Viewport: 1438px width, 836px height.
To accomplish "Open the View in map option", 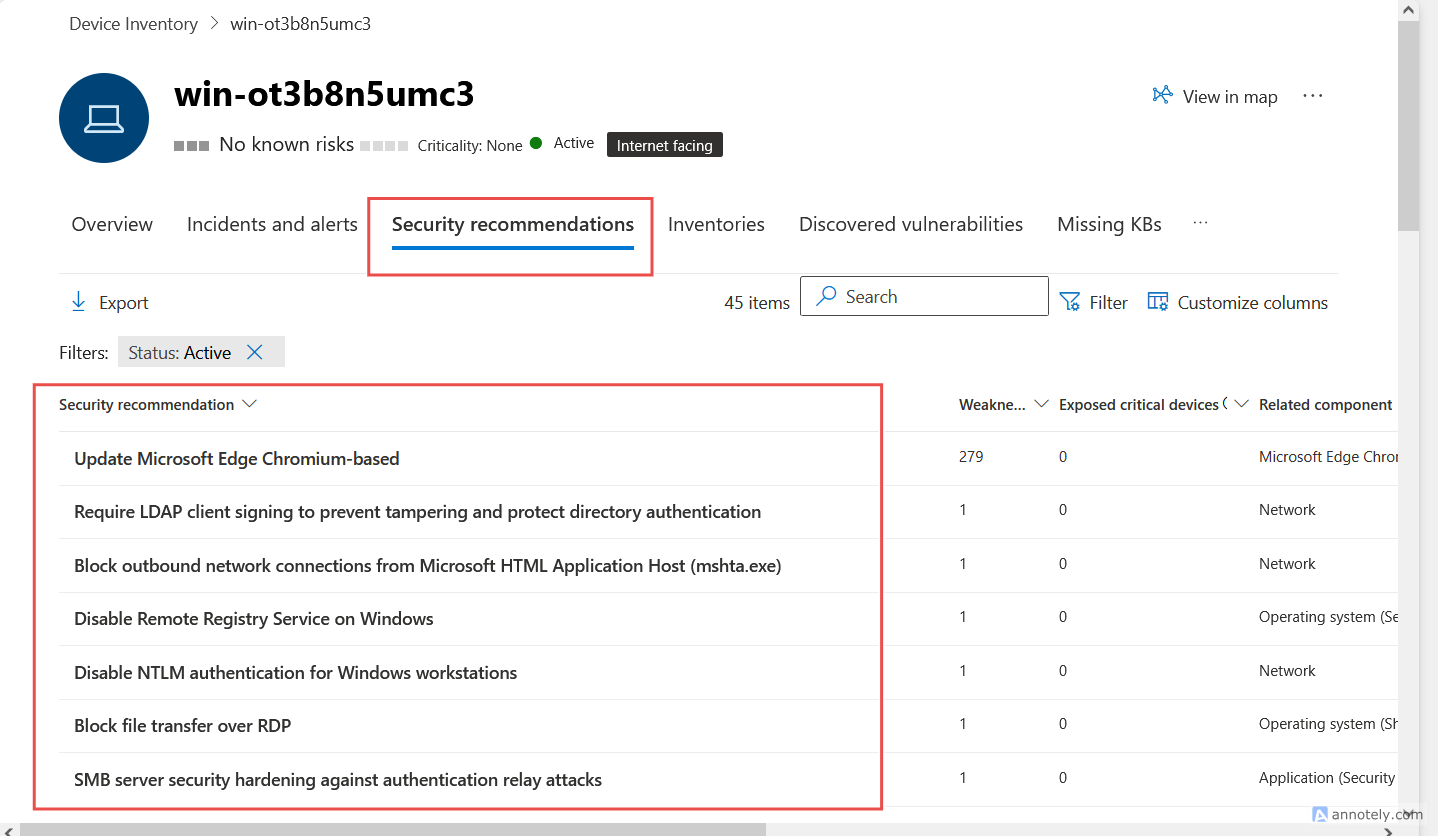I will click(1215, 96).
